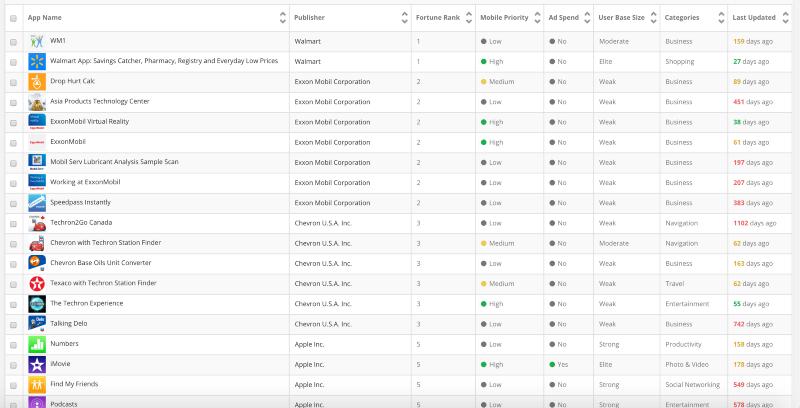Screen dimensions: 800x408
Task: Click the Podcasts app icon
Action: (37, 402)
